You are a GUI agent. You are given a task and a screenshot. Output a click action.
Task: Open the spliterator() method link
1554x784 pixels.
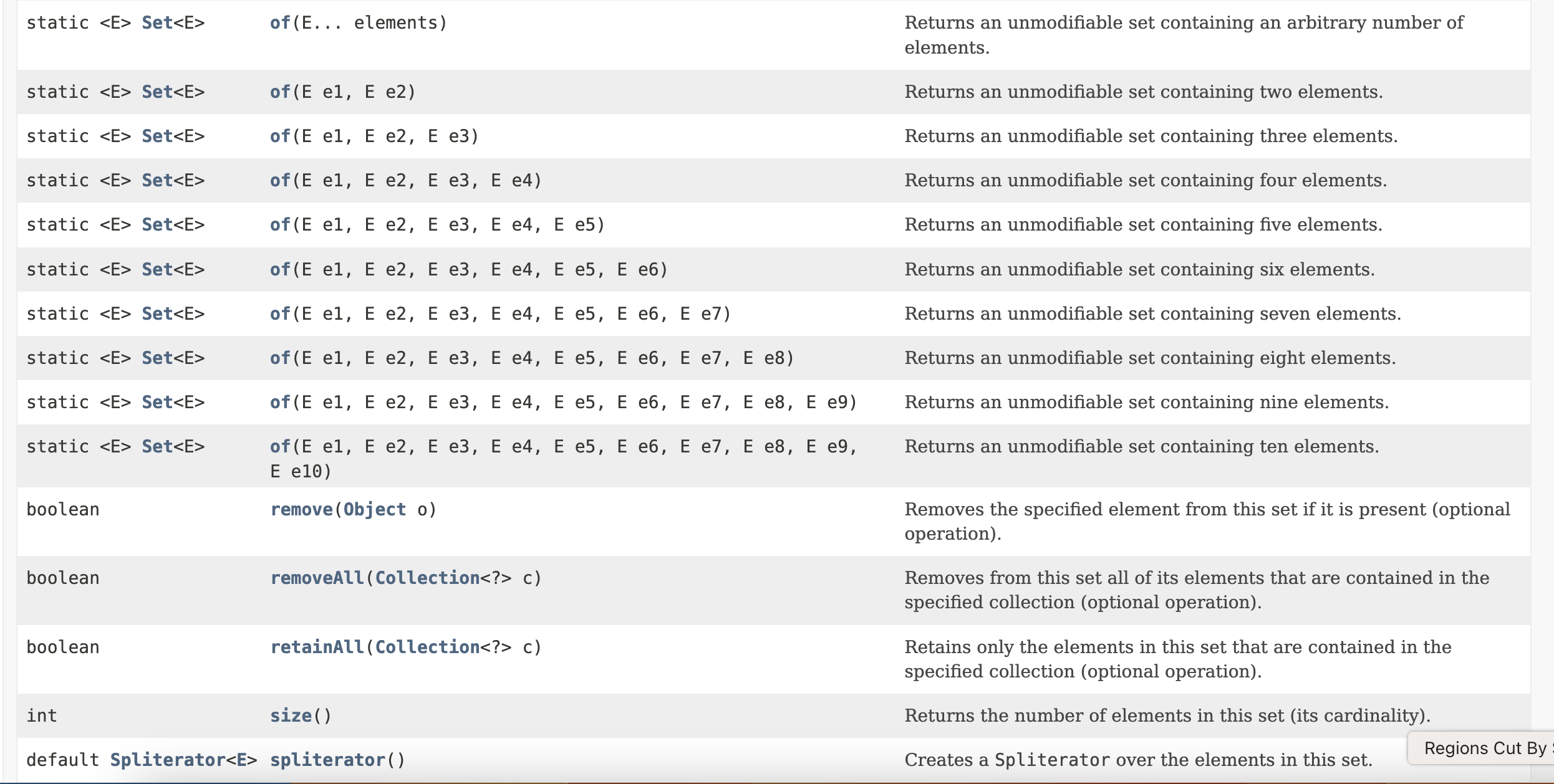coord(327,760)
